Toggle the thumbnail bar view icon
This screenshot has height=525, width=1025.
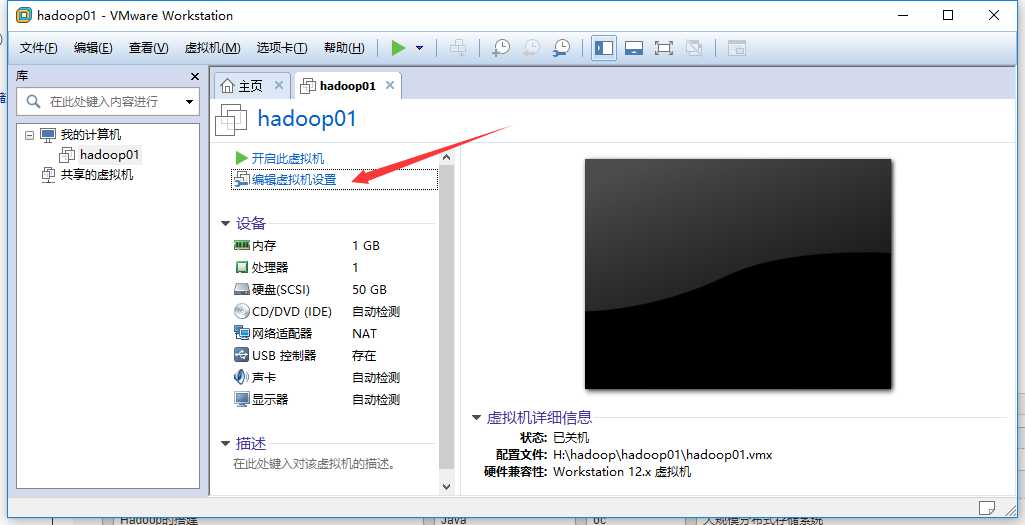pyautogui.click(x=633, y=48)
